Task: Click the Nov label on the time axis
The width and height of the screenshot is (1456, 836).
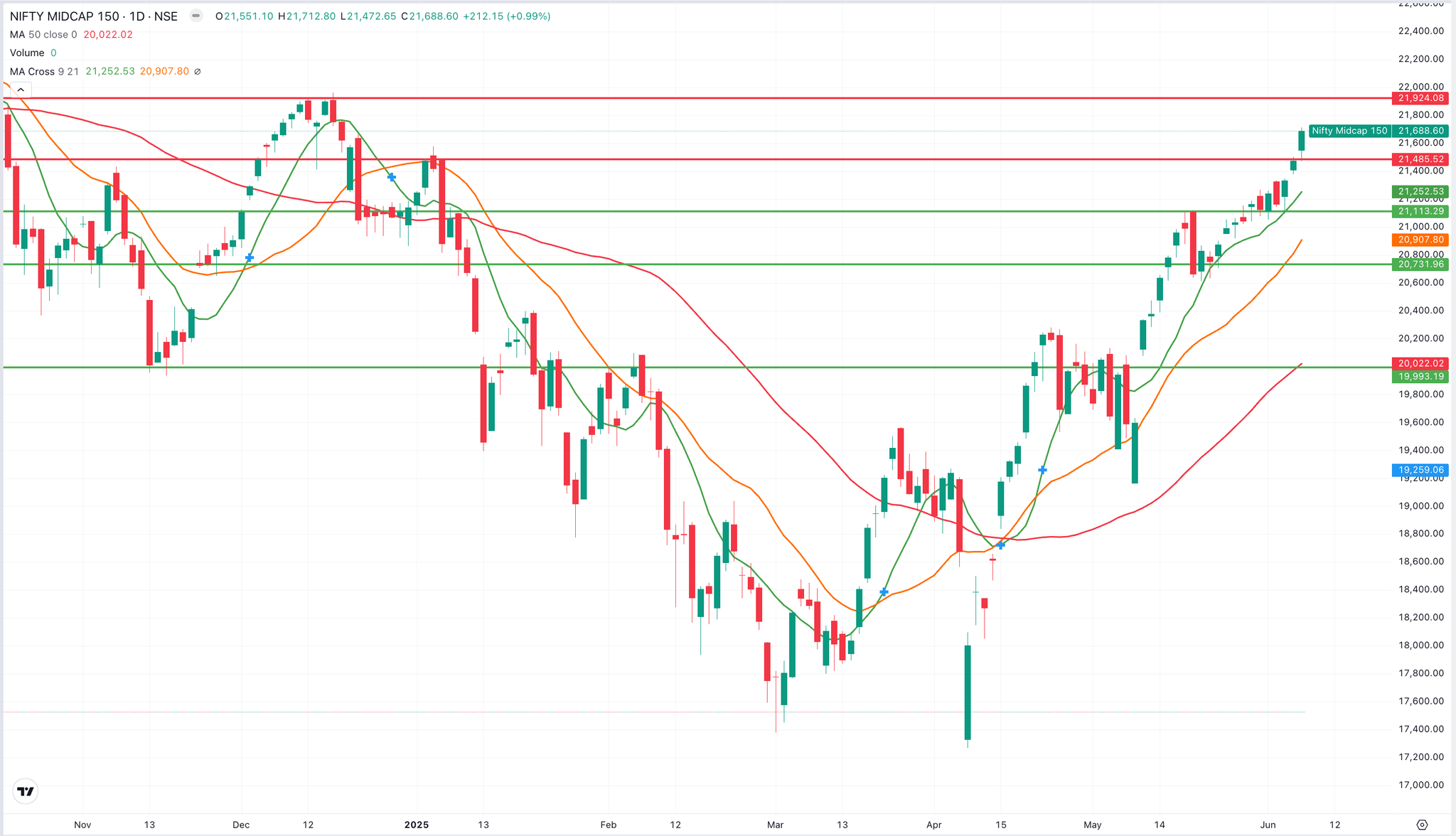Action: (x=82, y=825)
